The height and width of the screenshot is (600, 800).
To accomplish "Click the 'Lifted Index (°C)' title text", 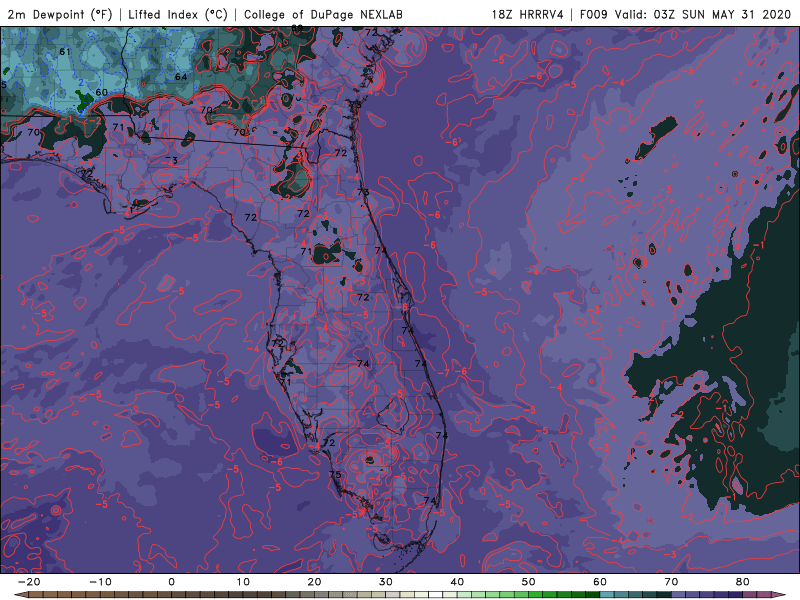I will coord(178,14).
